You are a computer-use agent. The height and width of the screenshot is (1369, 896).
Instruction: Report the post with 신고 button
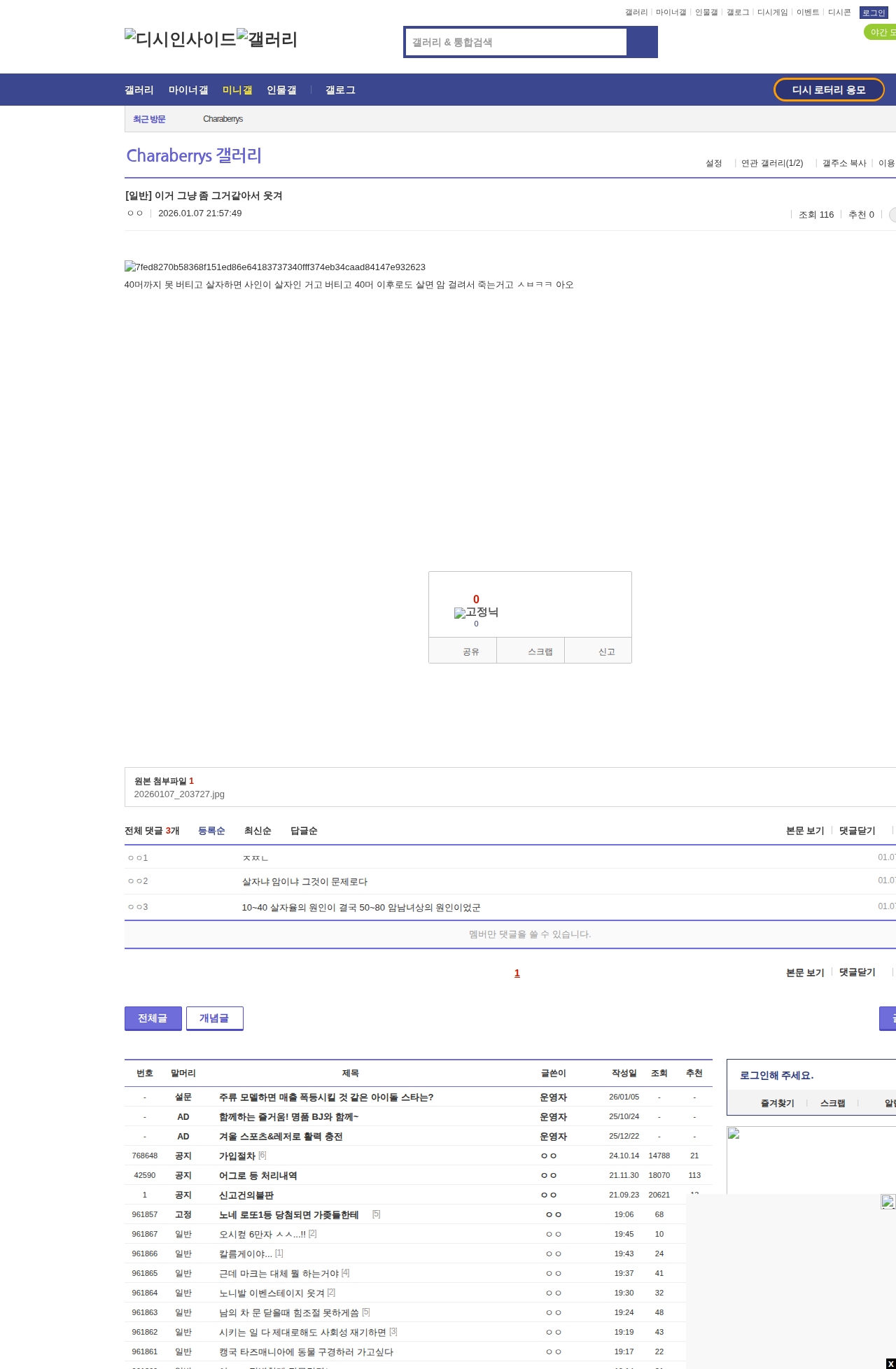tap(606, 652)
